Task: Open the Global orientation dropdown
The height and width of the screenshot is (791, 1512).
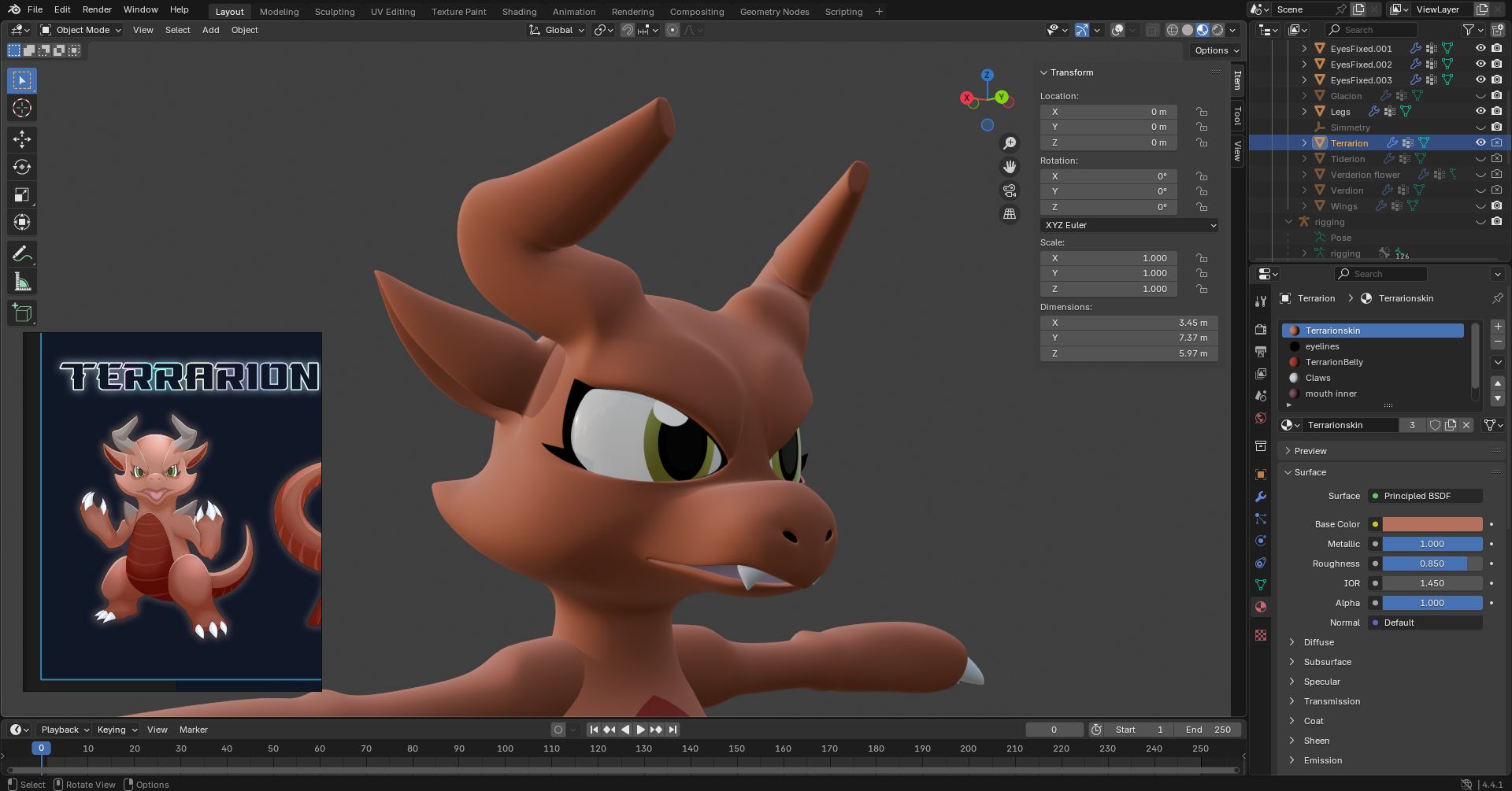Action: [x=557, y=30]
